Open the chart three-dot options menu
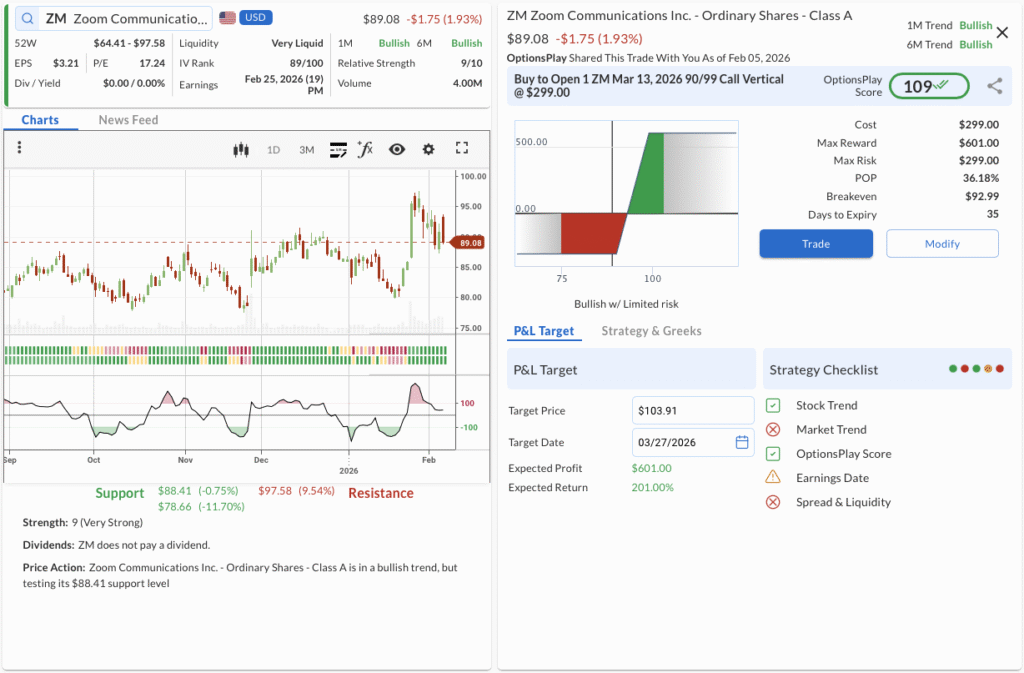 [19, 148]
